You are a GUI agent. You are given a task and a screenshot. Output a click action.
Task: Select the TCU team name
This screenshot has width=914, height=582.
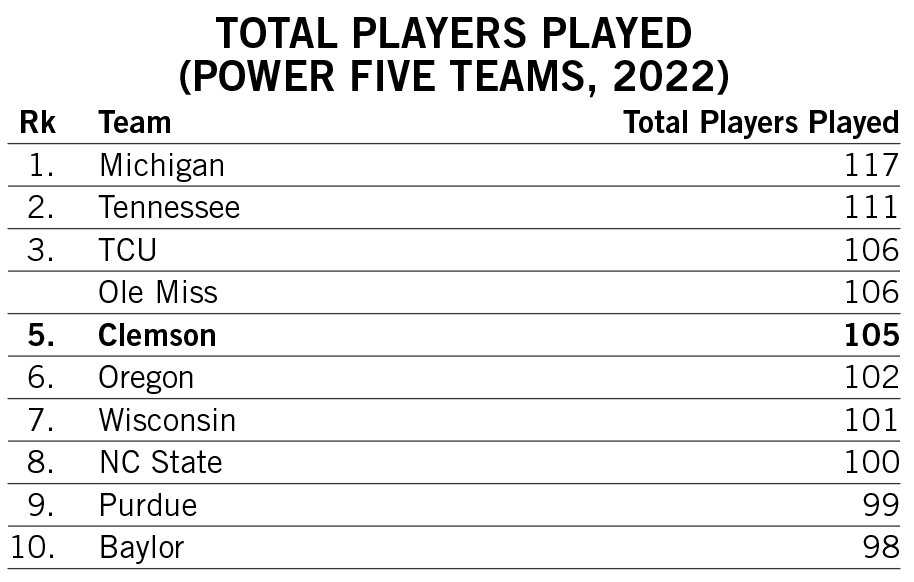pyautogui.click(x=128, y=250)
